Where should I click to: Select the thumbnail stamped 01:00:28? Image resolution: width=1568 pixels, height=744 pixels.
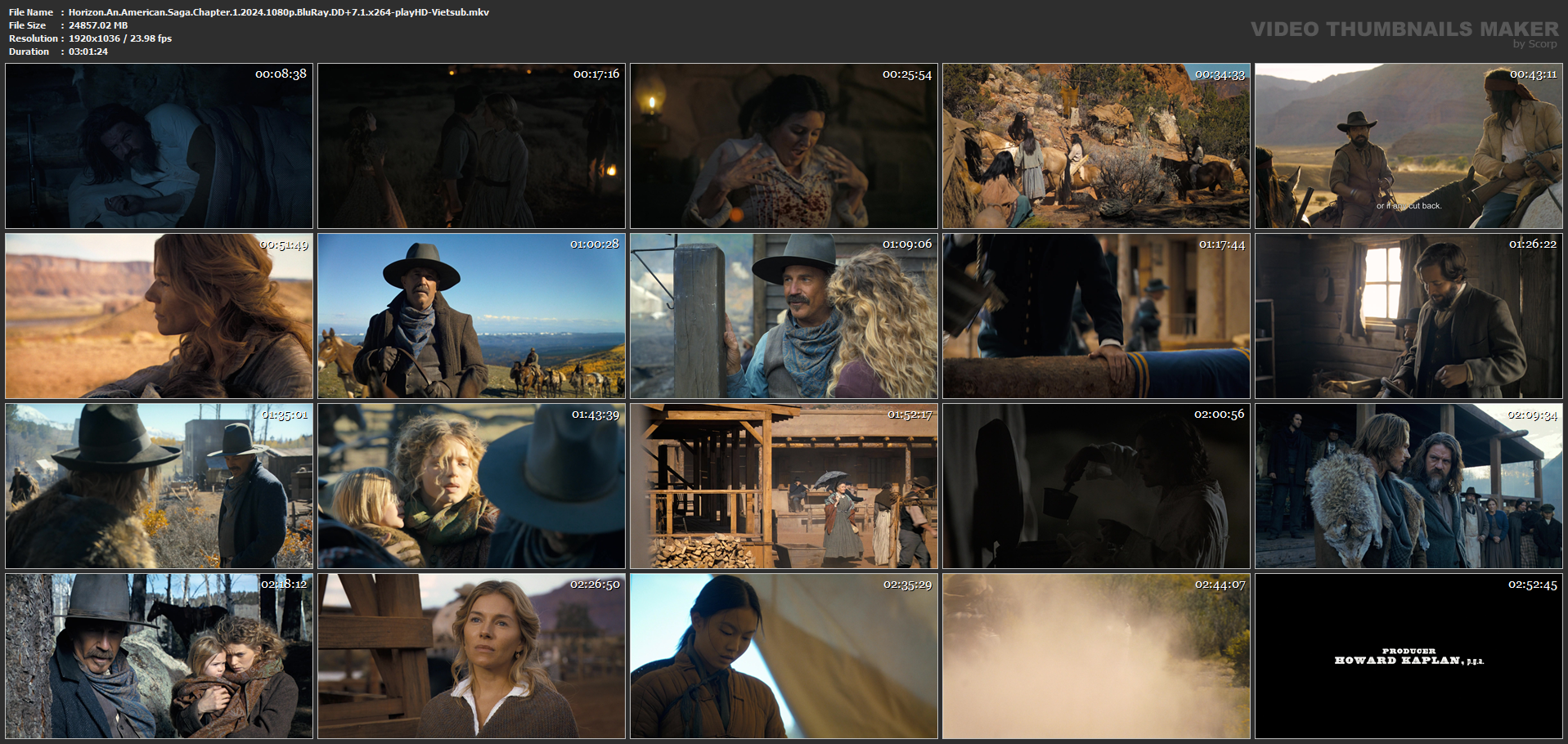click(x=471, y=316)
